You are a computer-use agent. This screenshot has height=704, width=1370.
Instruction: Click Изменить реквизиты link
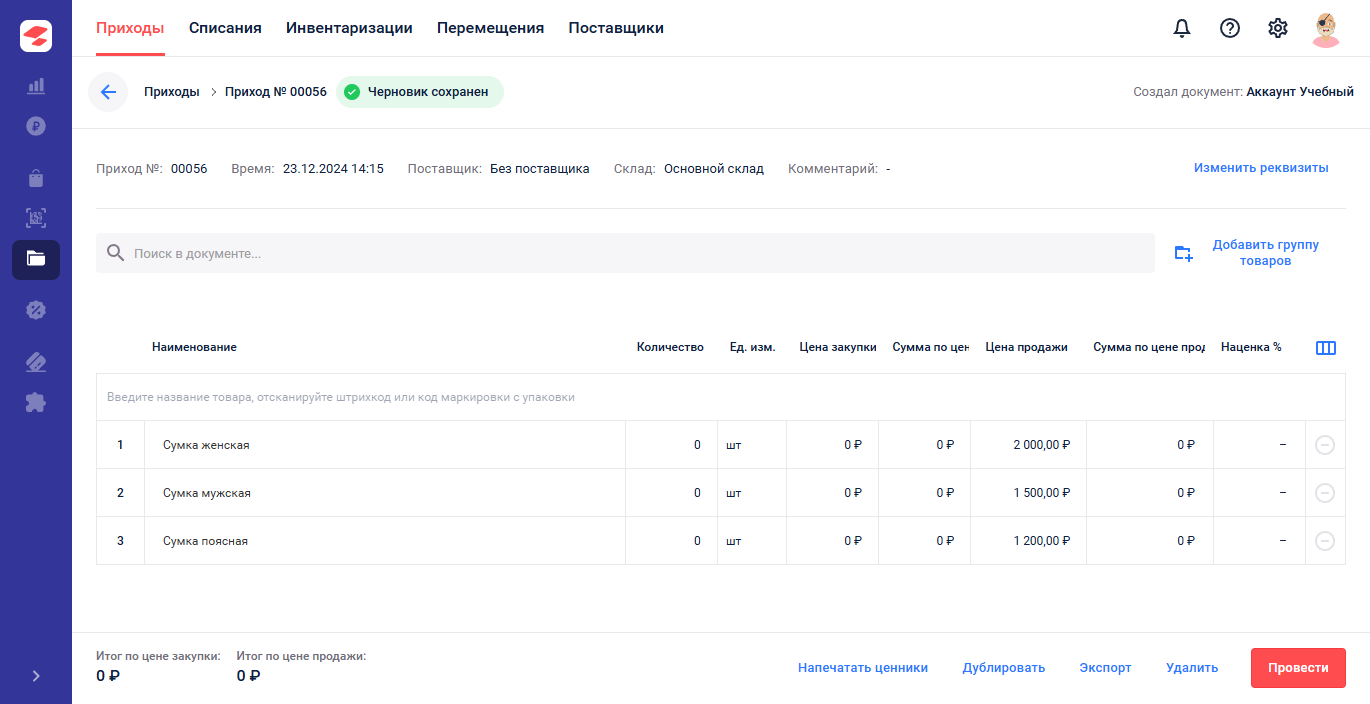pos(1261,168)
